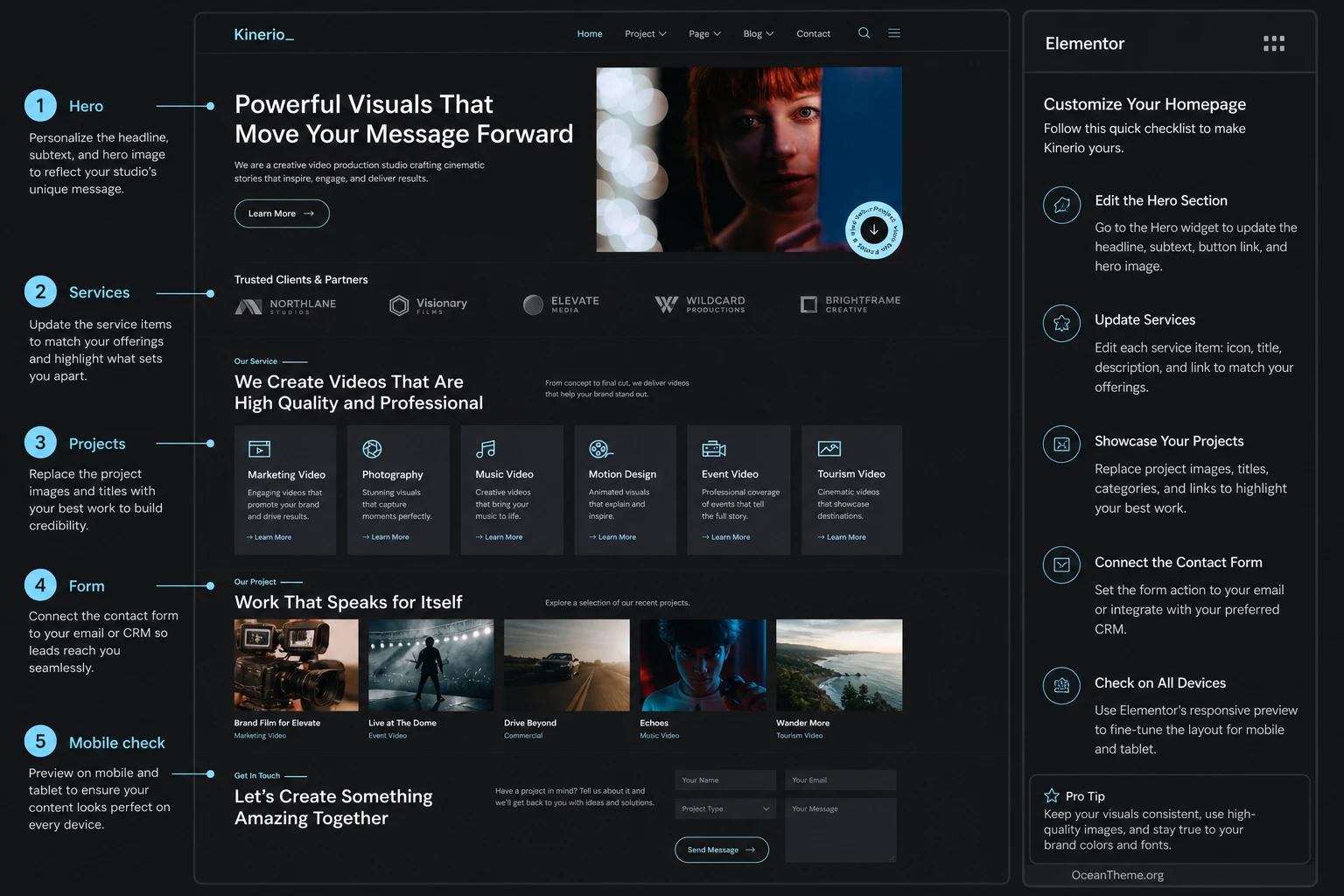Image resolution: width=1344 pixels, height=896 pixels.
Task: Click the Pro Tip star icon
Action: 1052,795
